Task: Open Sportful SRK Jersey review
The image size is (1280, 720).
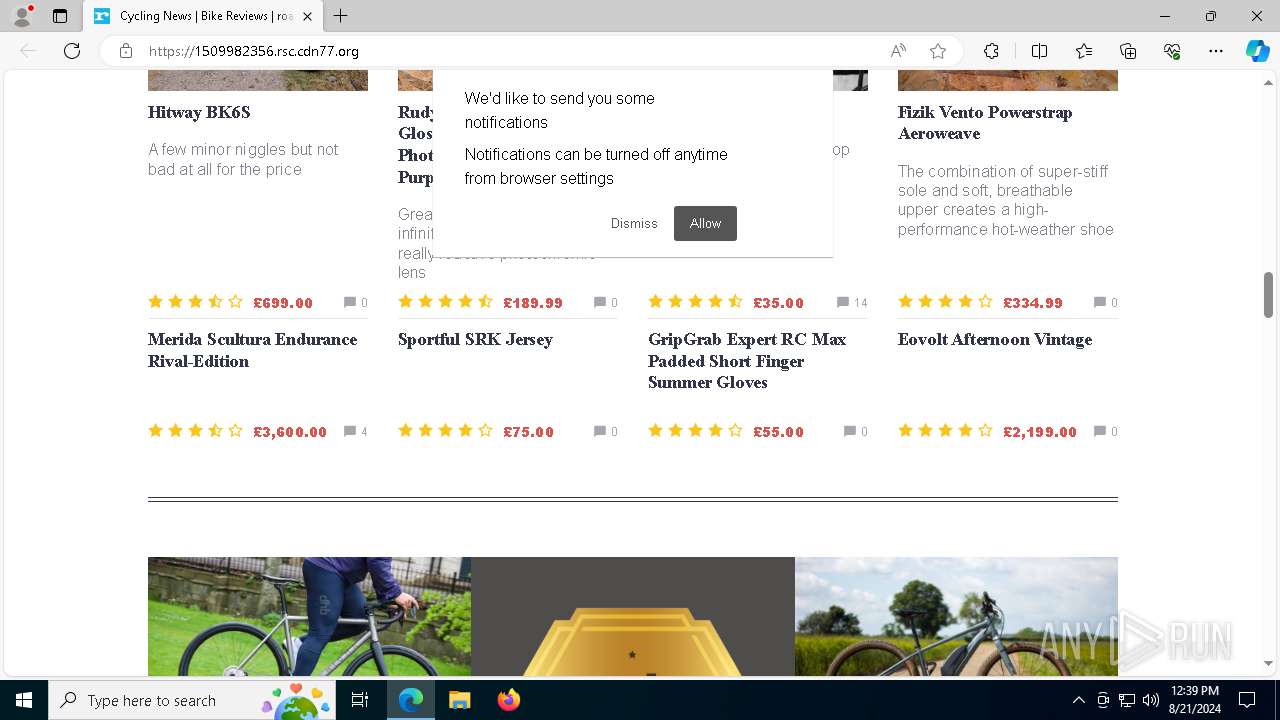Action: click(x=475, y=340)
